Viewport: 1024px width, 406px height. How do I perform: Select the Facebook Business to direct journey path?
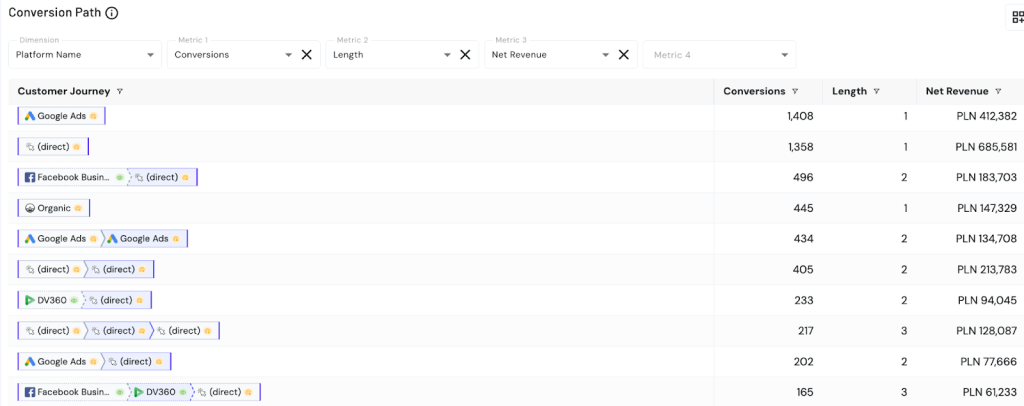pos(107,177)
